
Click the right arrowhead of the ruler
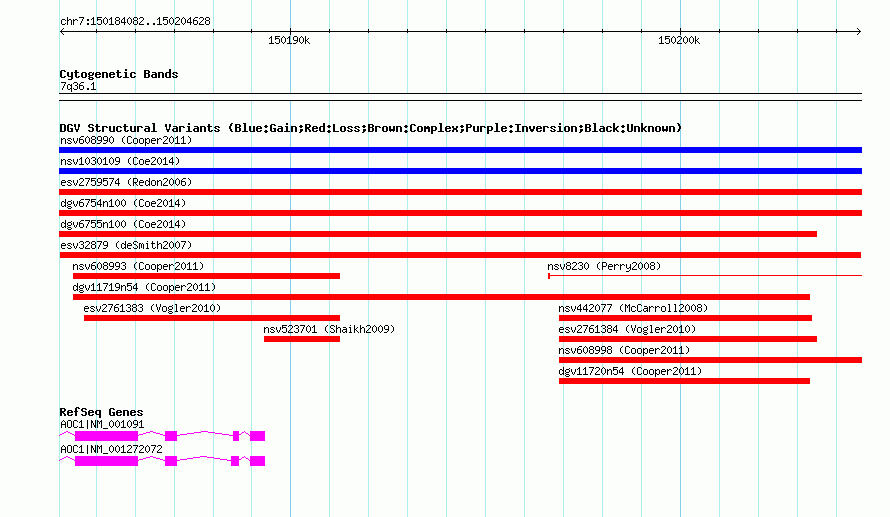pyautogui.click(x=859, y=32)
